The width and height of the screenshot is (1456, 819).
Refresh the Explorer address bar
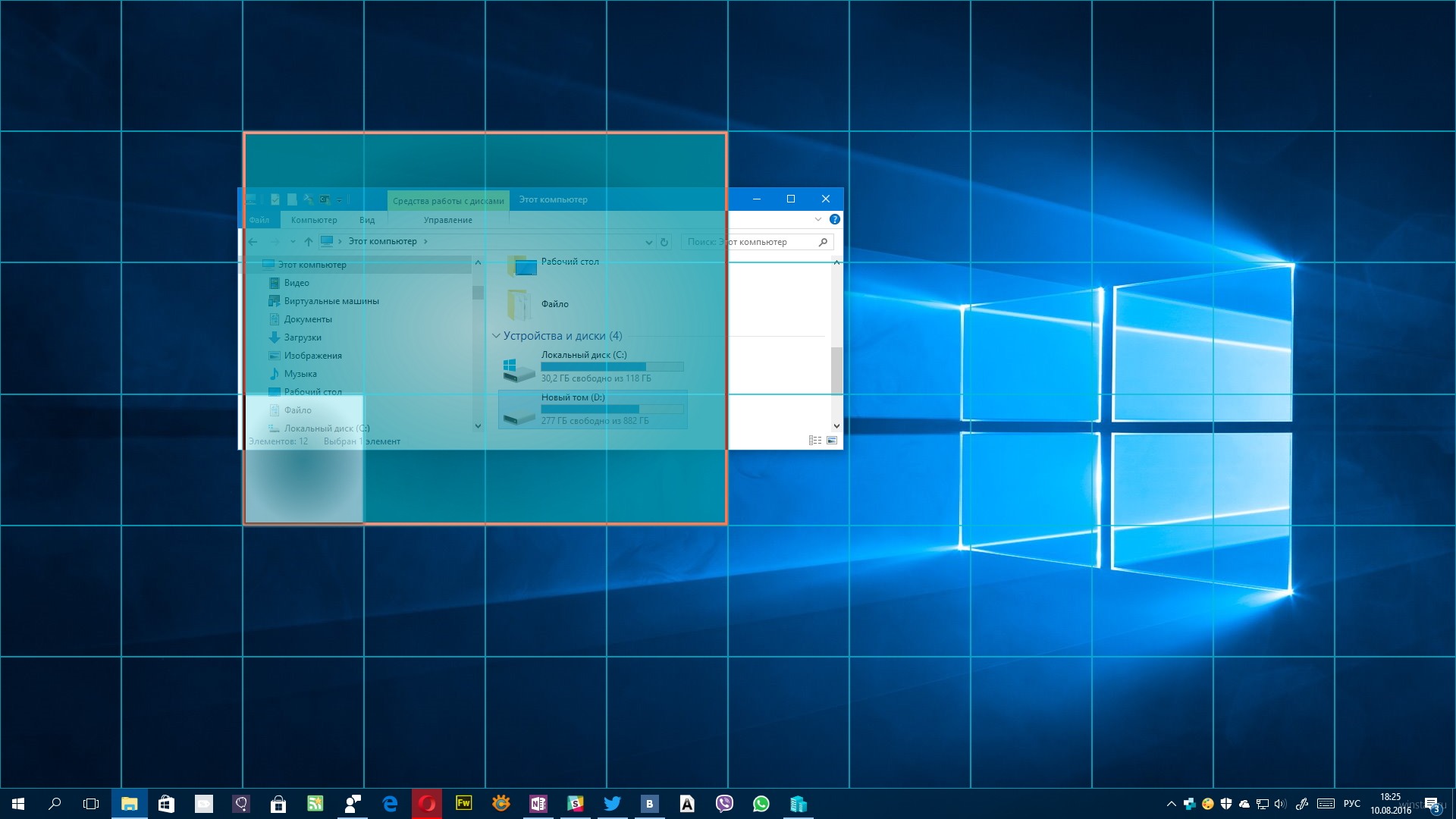[x=664, y=242]
